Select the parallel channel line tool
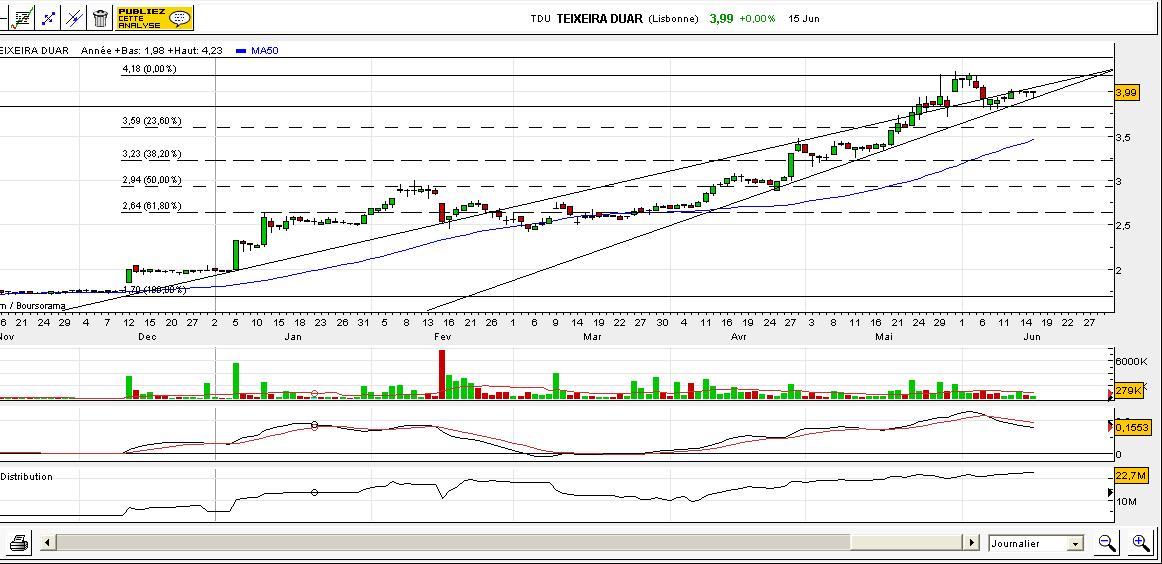1162x564 pixels. (x=74, y=18)
